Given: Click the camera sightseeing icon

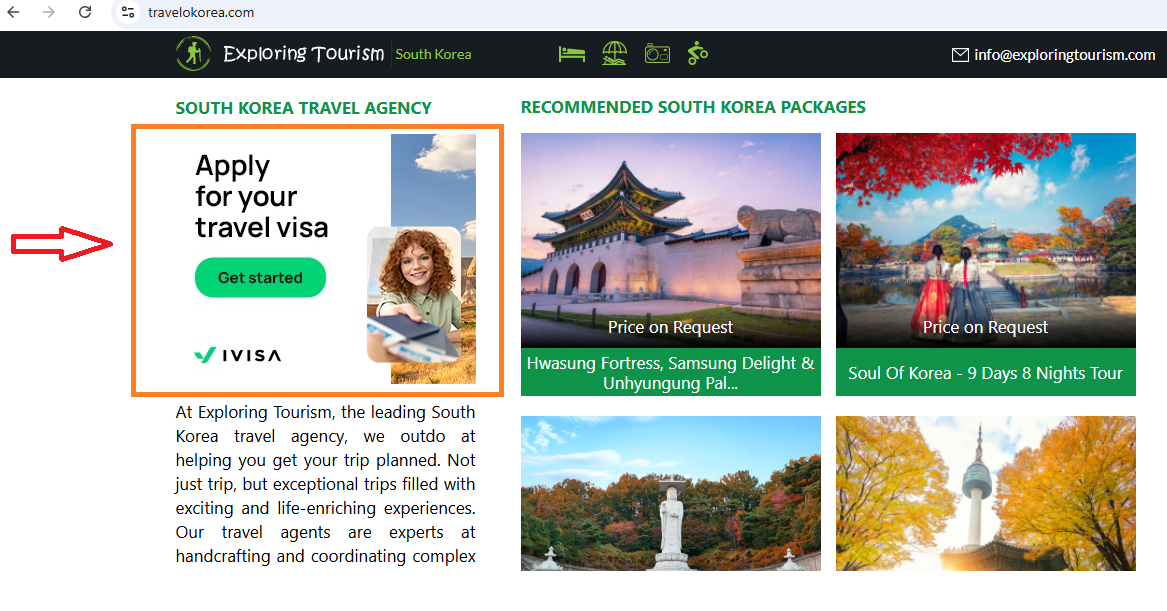Looking at the screenshot, I should (x=657, y=54).
